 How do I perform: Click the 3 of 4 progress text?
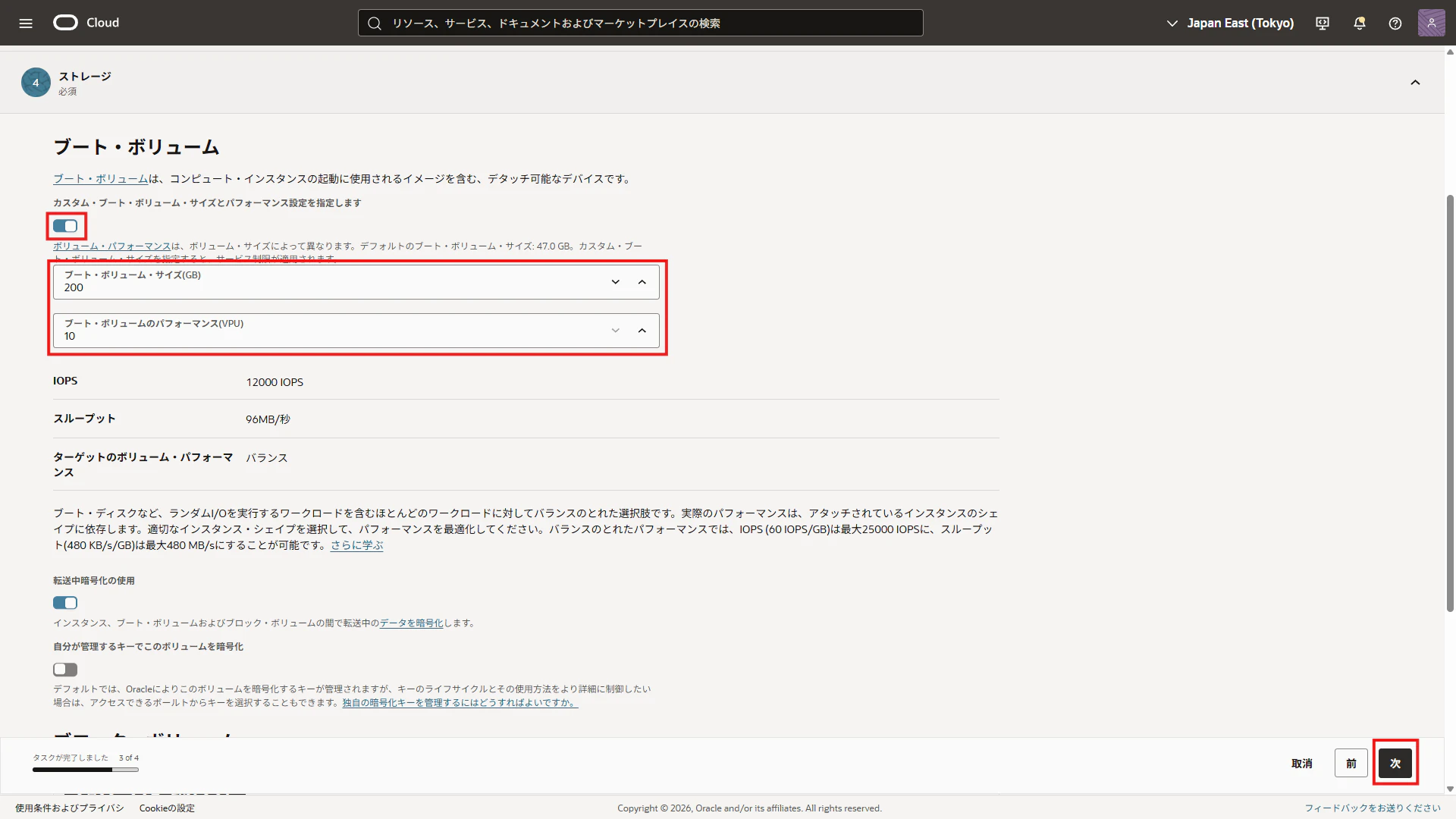point(129,758)
